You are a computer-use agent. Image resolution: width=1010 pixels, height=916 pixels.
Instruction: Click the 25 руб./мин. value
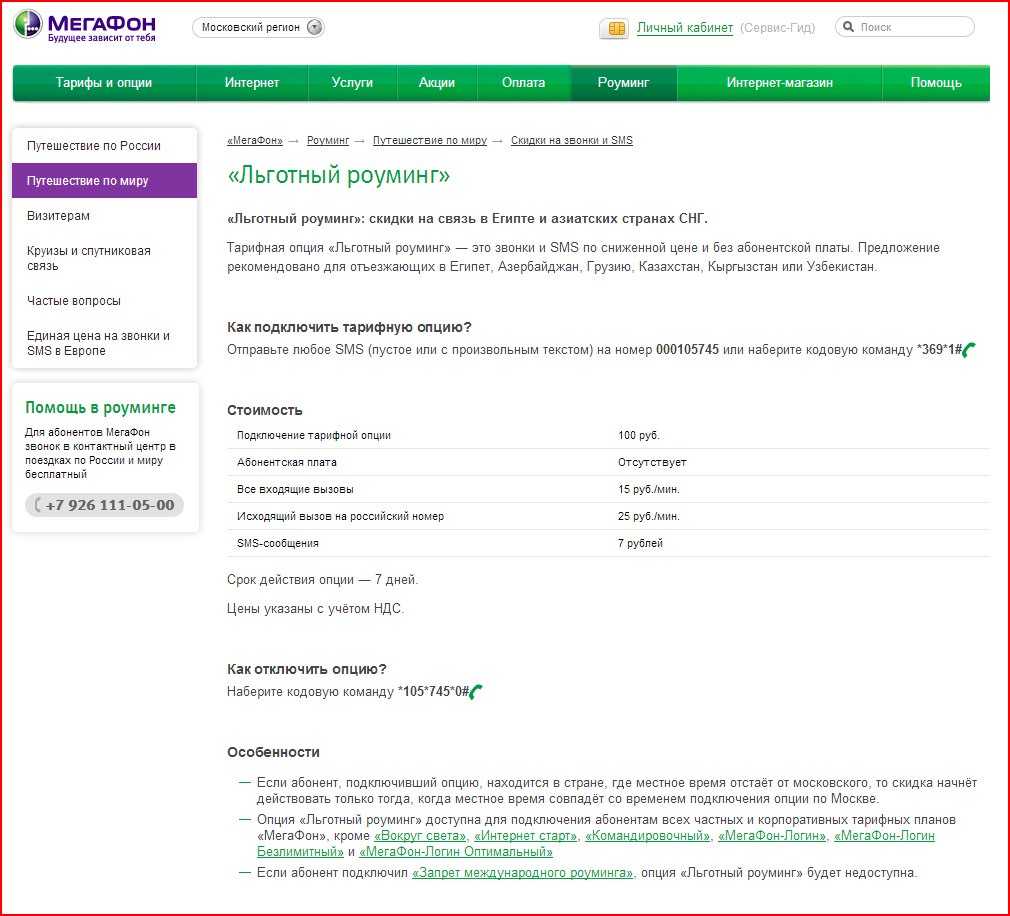point(649,517)
